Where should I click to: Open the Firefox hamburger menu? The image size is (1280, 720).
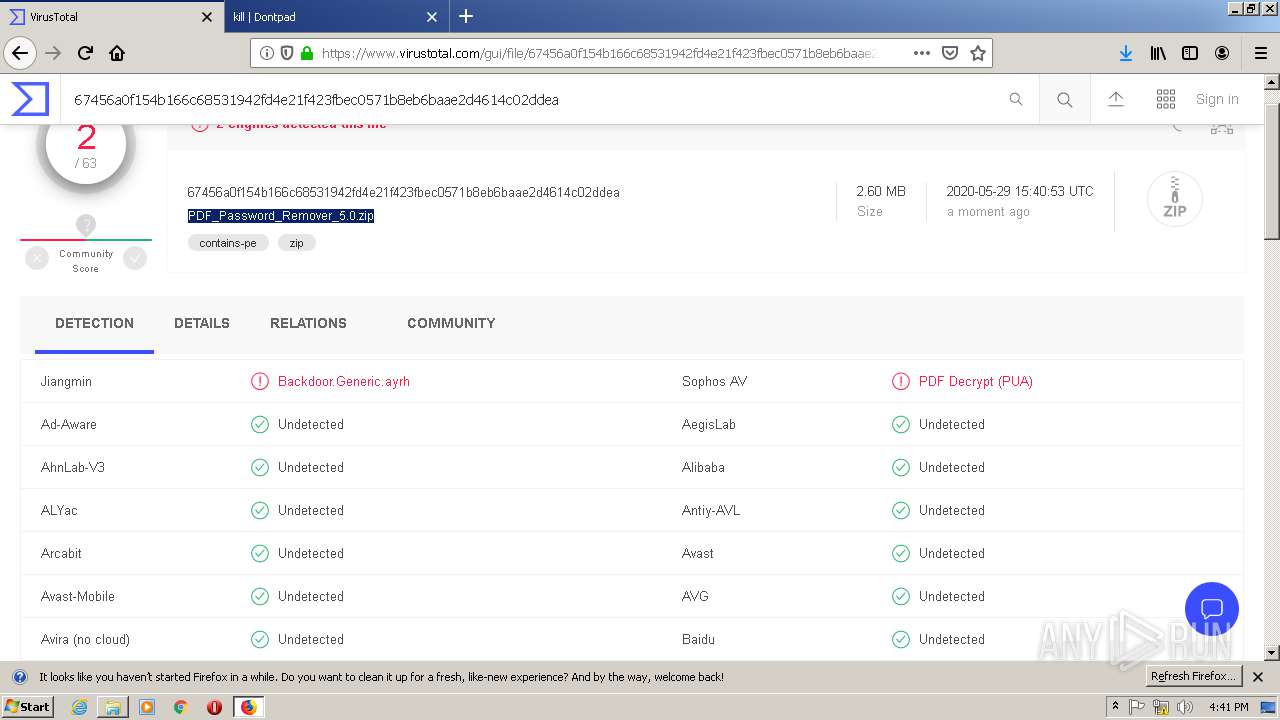click(x=1260, y=53)
